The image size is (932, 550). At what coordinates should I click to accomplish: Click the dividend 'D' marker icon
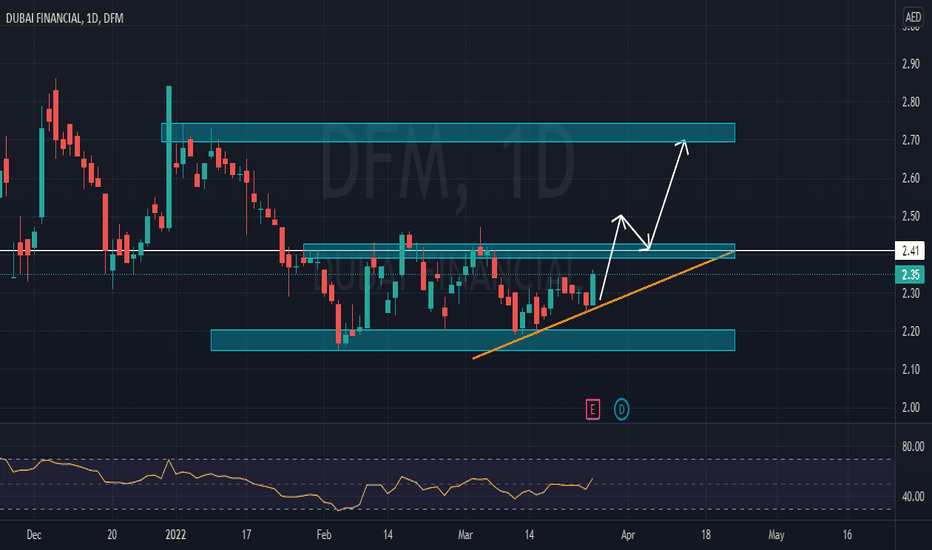tap(621, 409)
